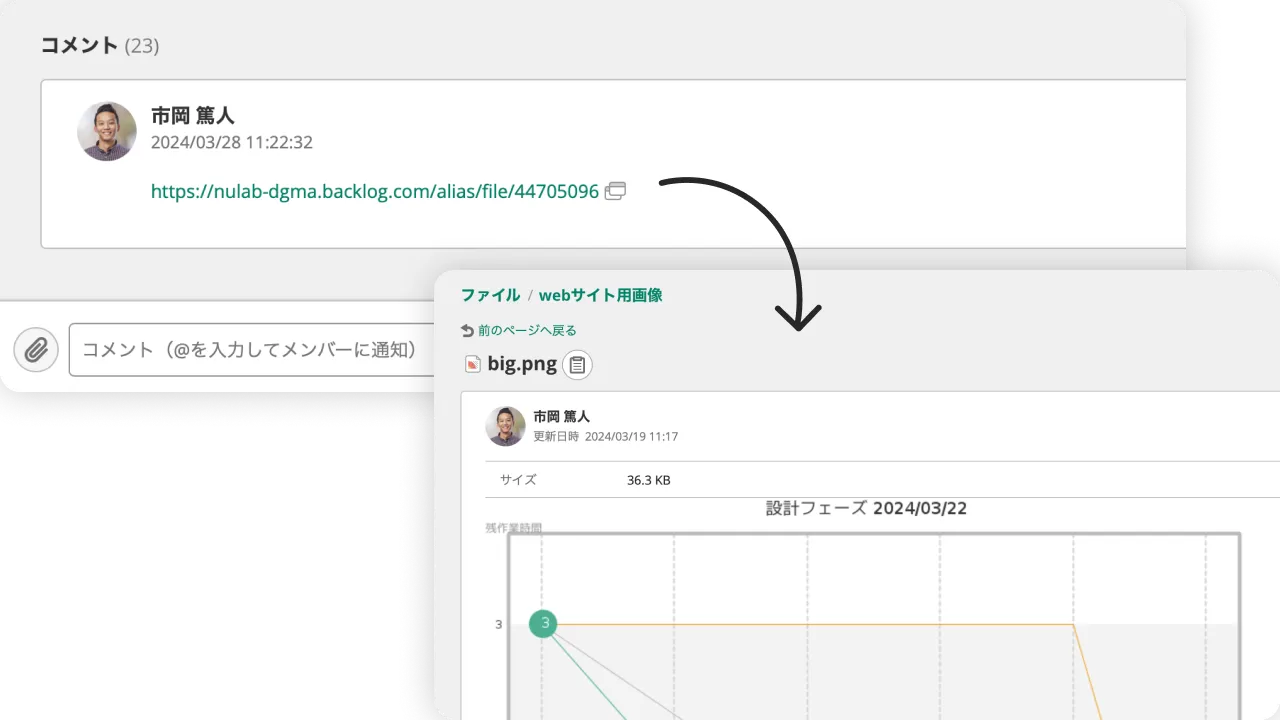The height and width of the screenshot is (720, 1280).
Task: Open the webサイト用画像 folder breadcrumb
Action: click(x=600, y=295)
